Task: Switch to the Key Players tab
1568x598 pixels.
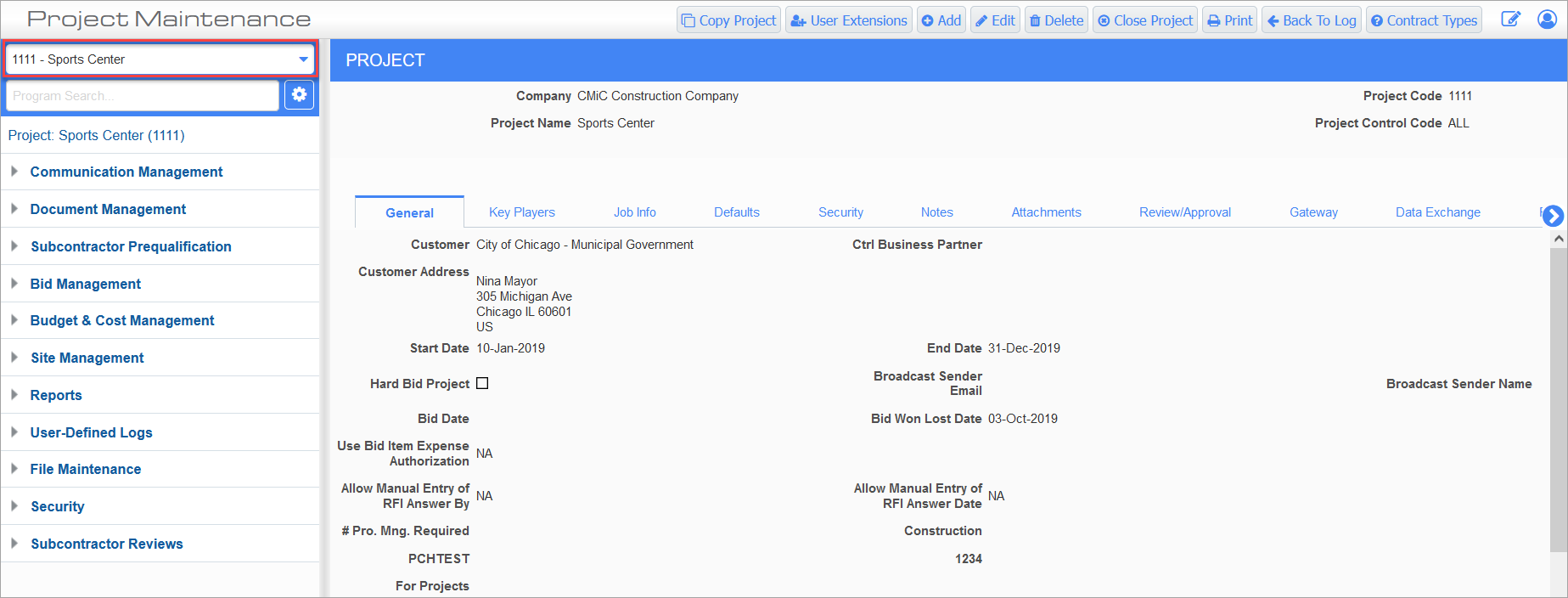Action: click(521, 212)
